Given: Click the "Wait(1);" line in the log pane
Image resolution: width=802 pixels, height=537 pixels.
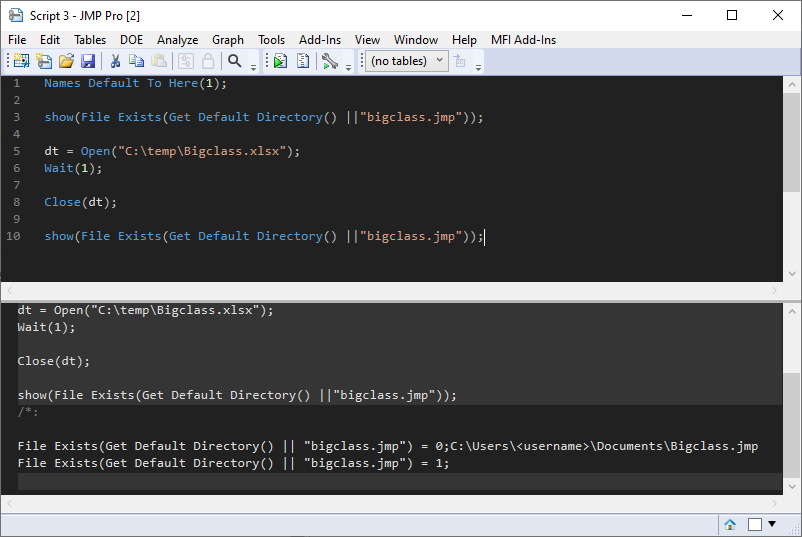Looking at the screenshot, I should 47,327.
